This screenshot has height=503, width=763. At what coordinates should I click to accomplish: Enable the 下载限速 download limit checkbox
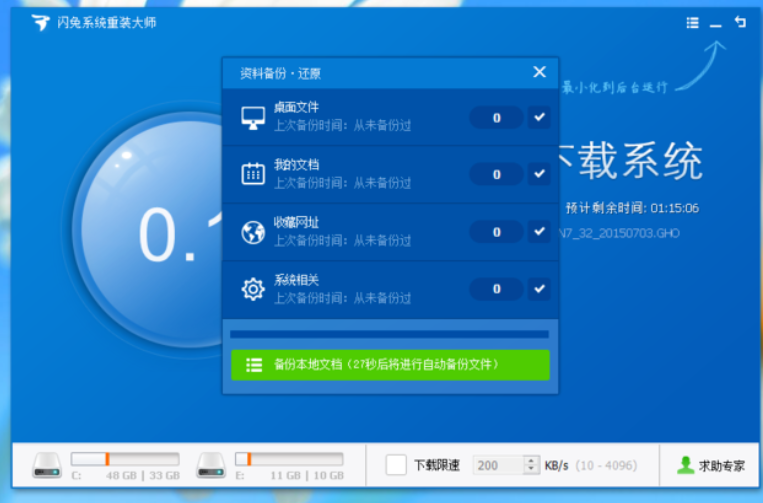[396, 465]
